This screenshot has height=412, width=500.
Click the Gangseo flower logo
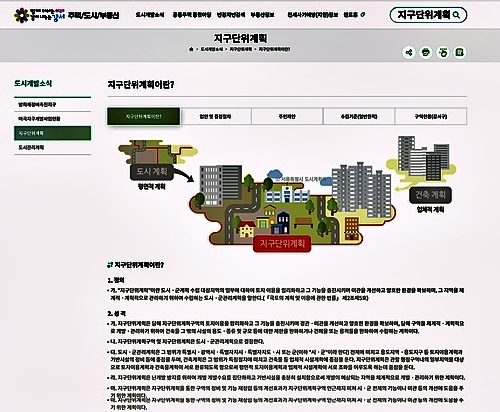click(22, 15)
